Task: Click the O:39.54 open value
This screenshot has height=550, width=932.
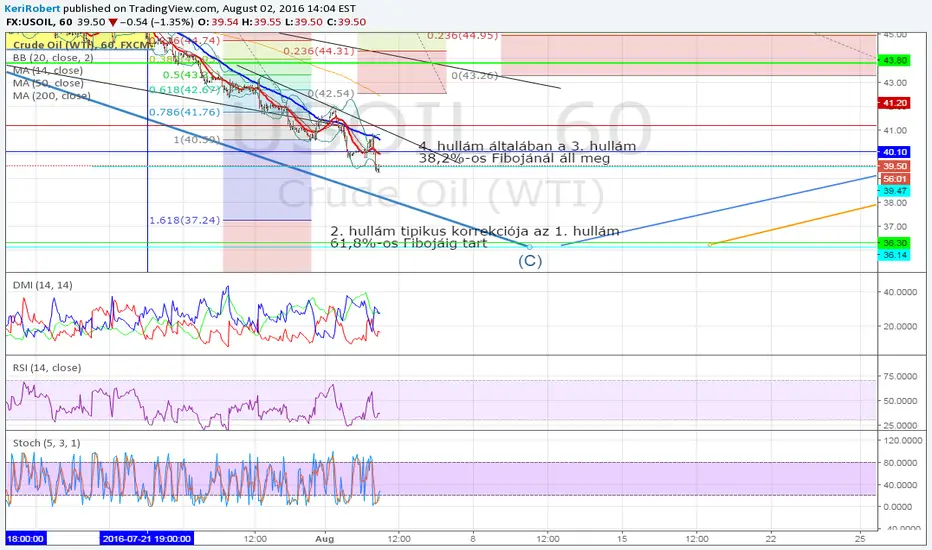Action: 218,22
